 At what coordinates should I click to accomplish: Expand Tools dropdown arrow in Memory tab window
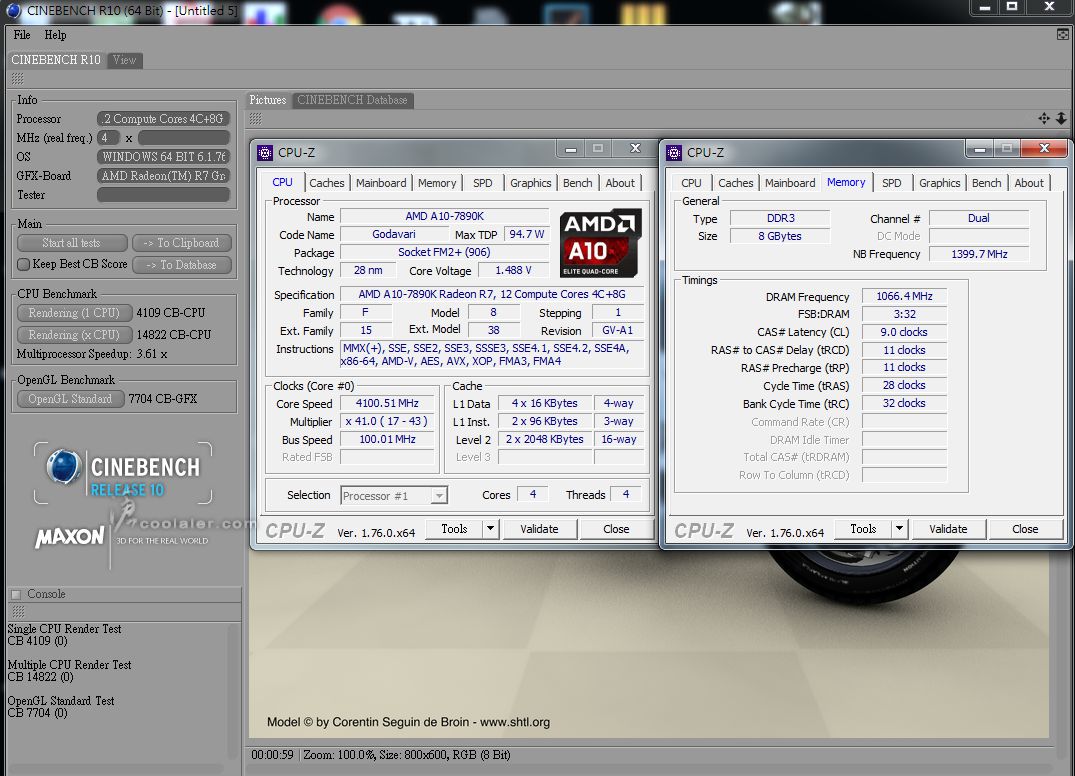point(899,529)
